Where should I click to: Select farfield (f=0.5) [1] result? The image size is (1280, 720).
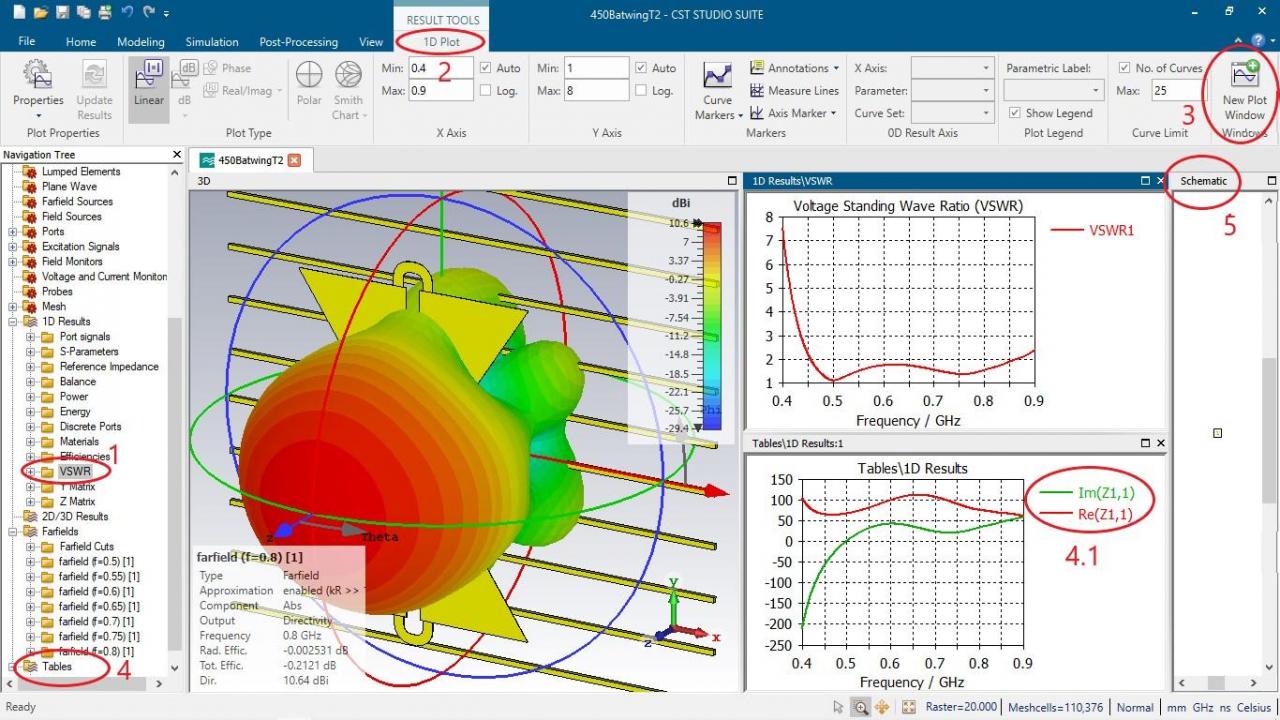99,562
